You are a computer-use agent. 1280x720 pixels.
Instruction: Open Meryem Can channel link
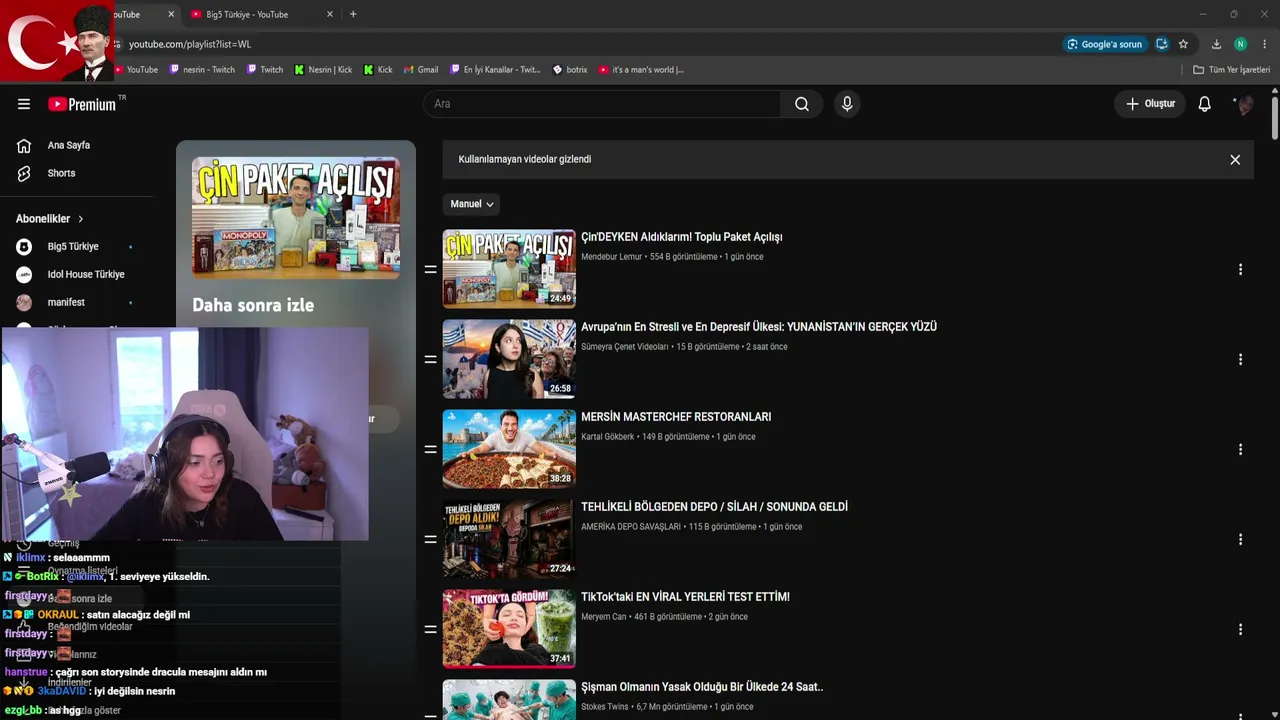(x=603, y=617)
